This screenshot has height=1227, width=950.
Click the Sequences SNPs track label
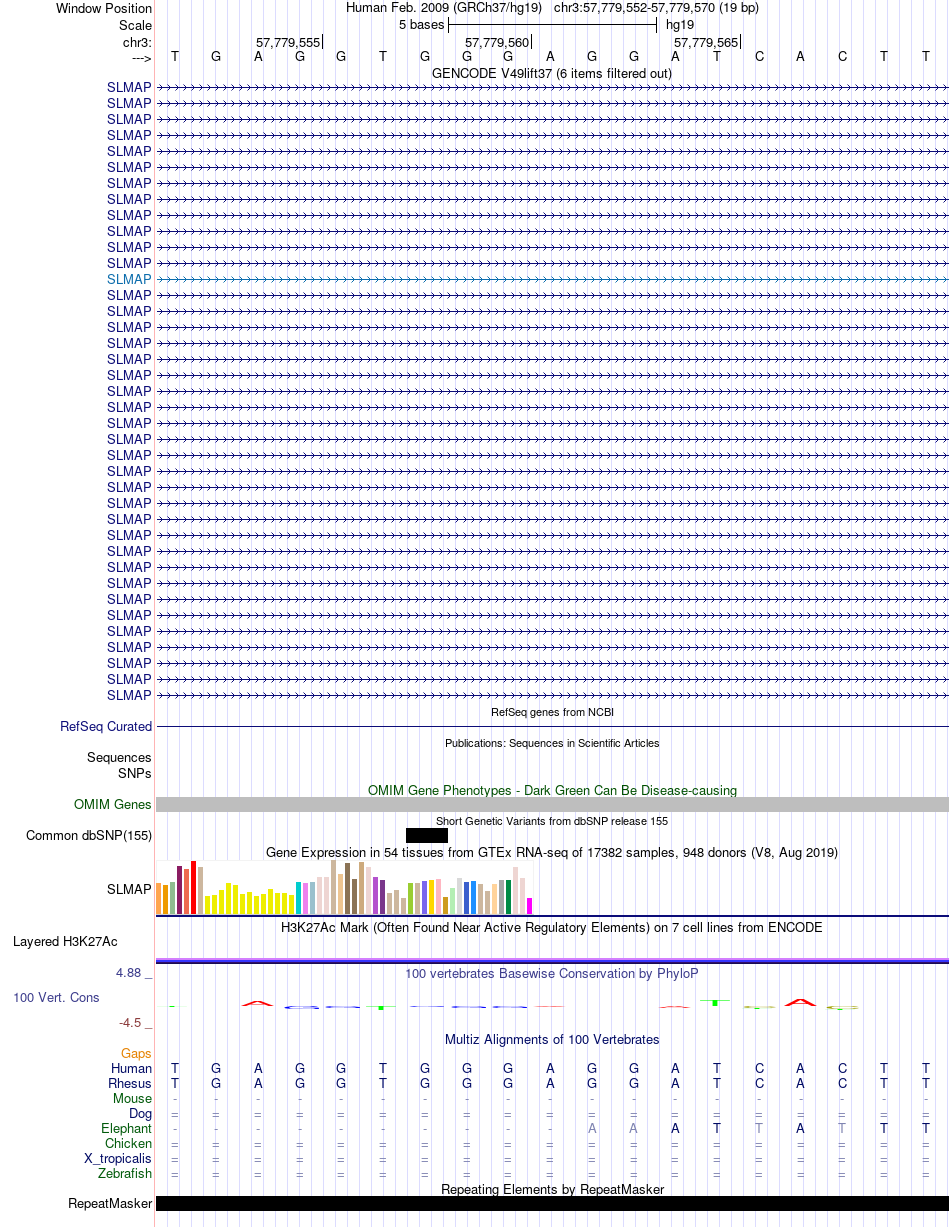click(x=119, y=766)
